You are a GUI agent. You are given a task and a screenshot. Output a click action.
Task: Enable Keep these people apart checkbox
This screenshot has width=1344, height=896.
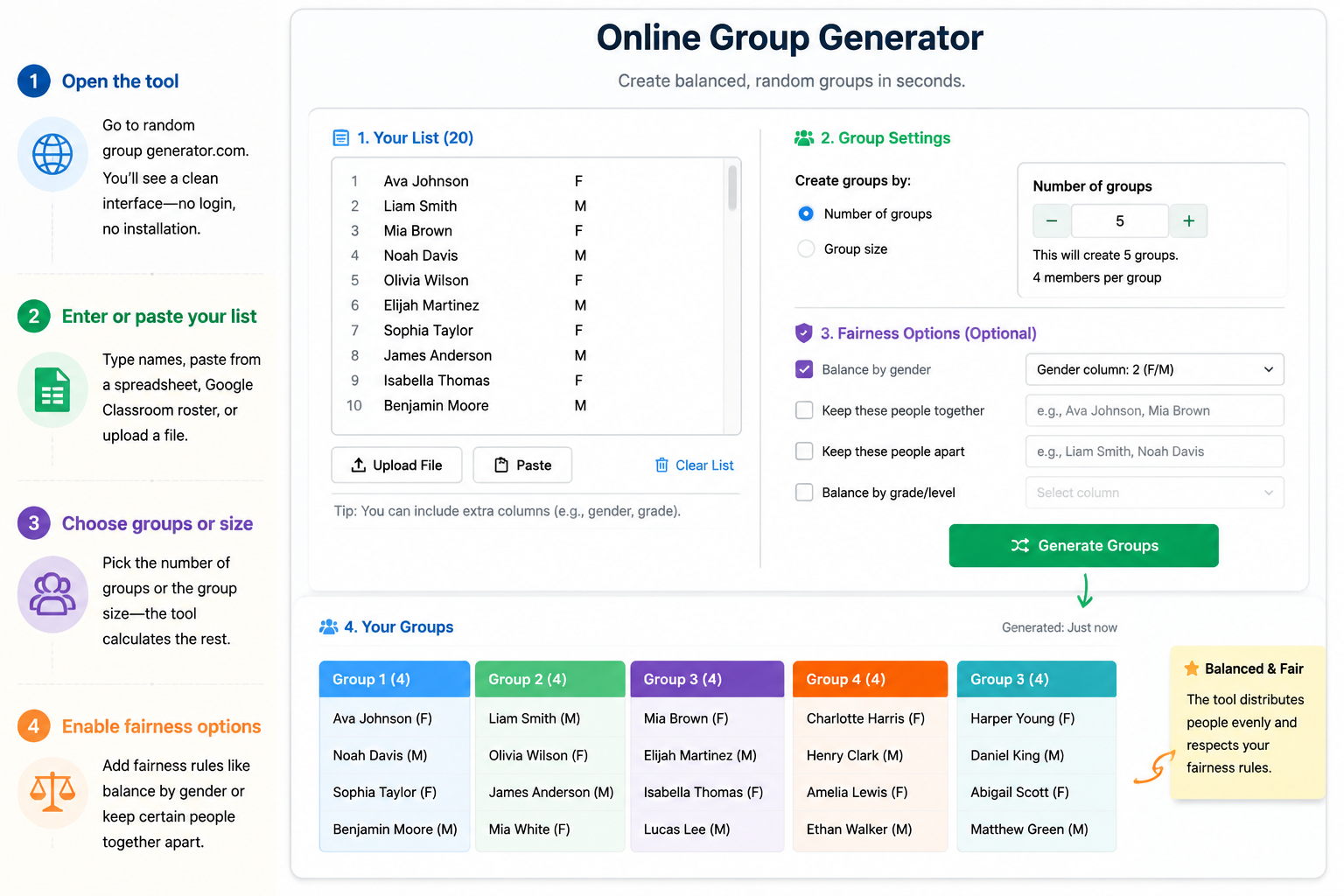pos(804,451)
